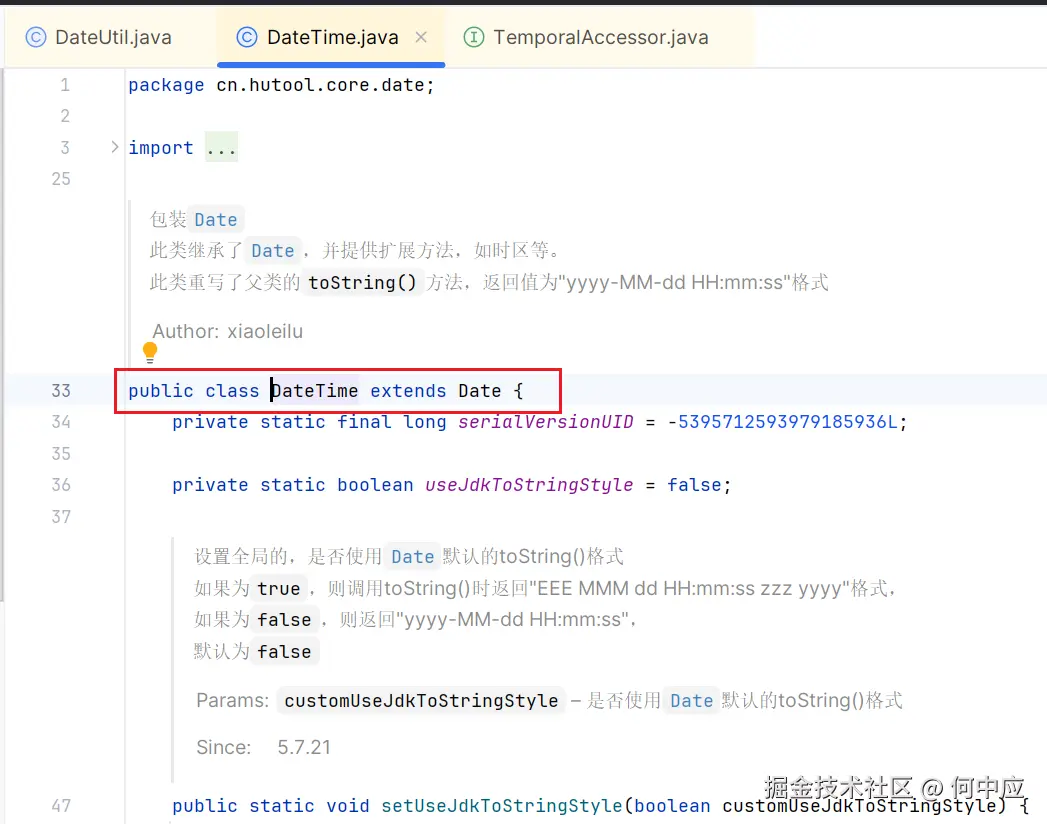Click toString() in the class doc comment
This screenshot has width=1047, height=824.
pyautogui.click(x=362, y=282)
